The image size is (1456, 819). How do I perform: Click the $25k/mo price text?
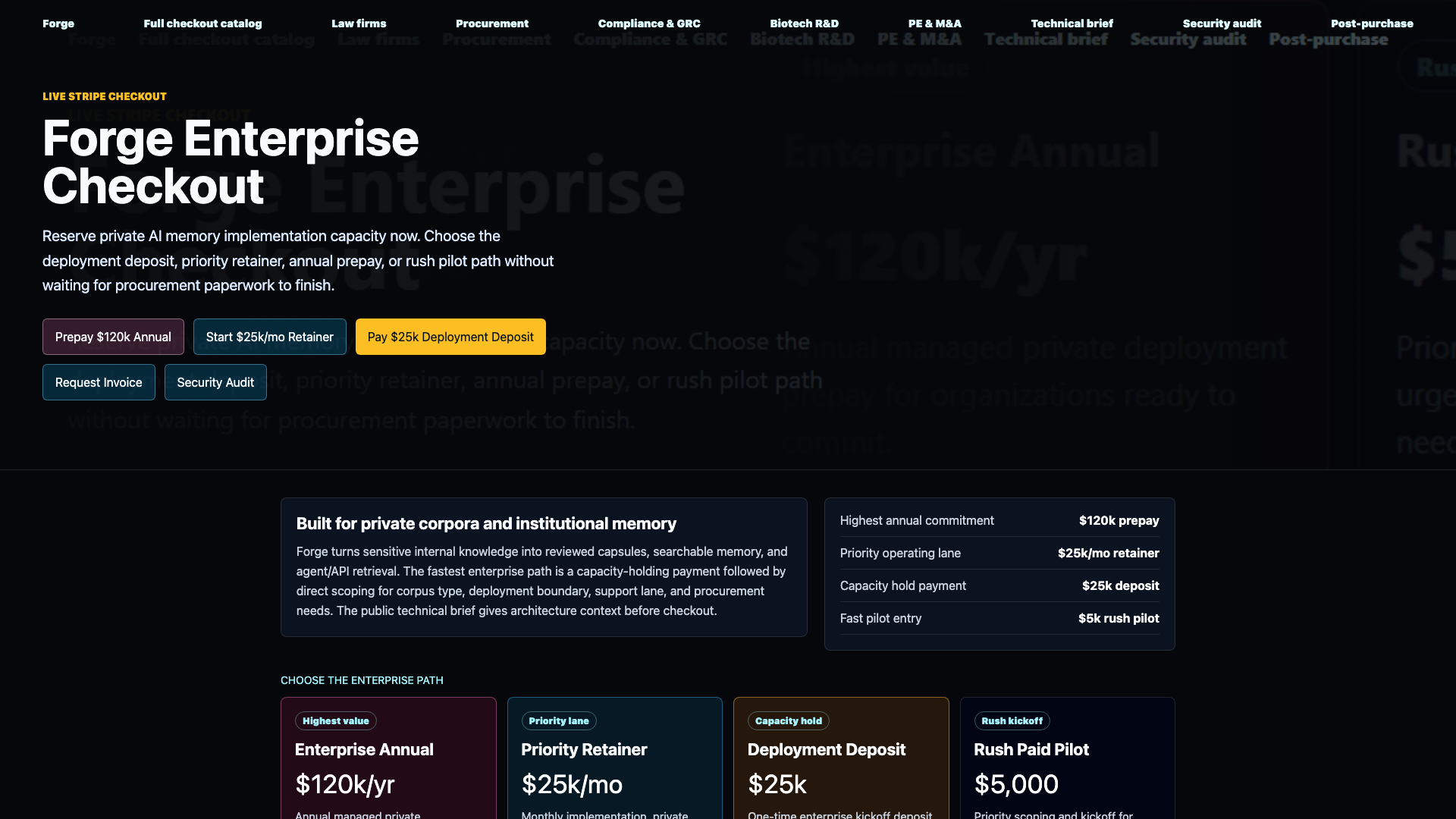(x=572, y=784)
